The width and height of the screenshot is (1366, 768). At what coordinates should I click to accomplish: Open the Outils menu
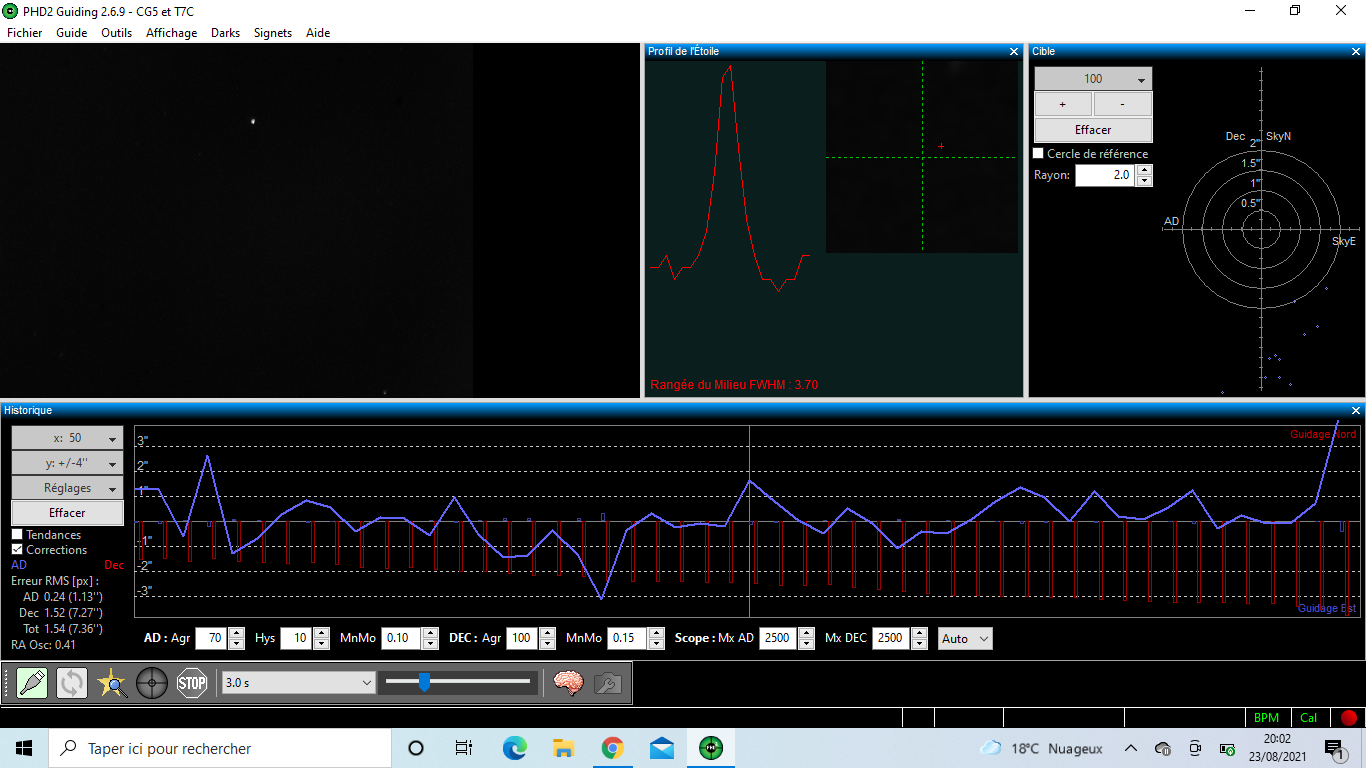click(x=117, y=33)
